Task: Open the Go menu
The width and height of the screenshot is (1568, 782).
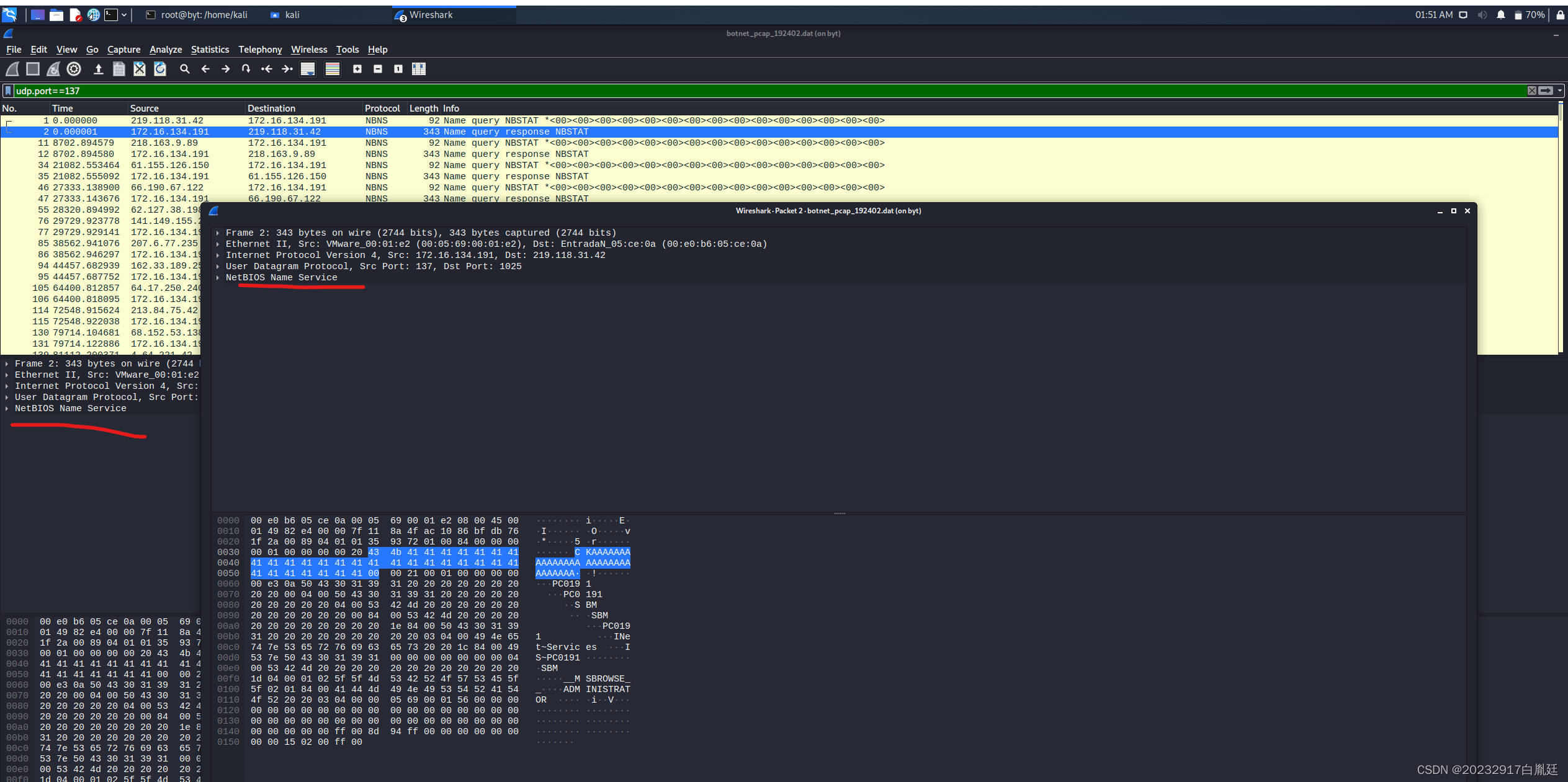Action: [x=92, y=50]
